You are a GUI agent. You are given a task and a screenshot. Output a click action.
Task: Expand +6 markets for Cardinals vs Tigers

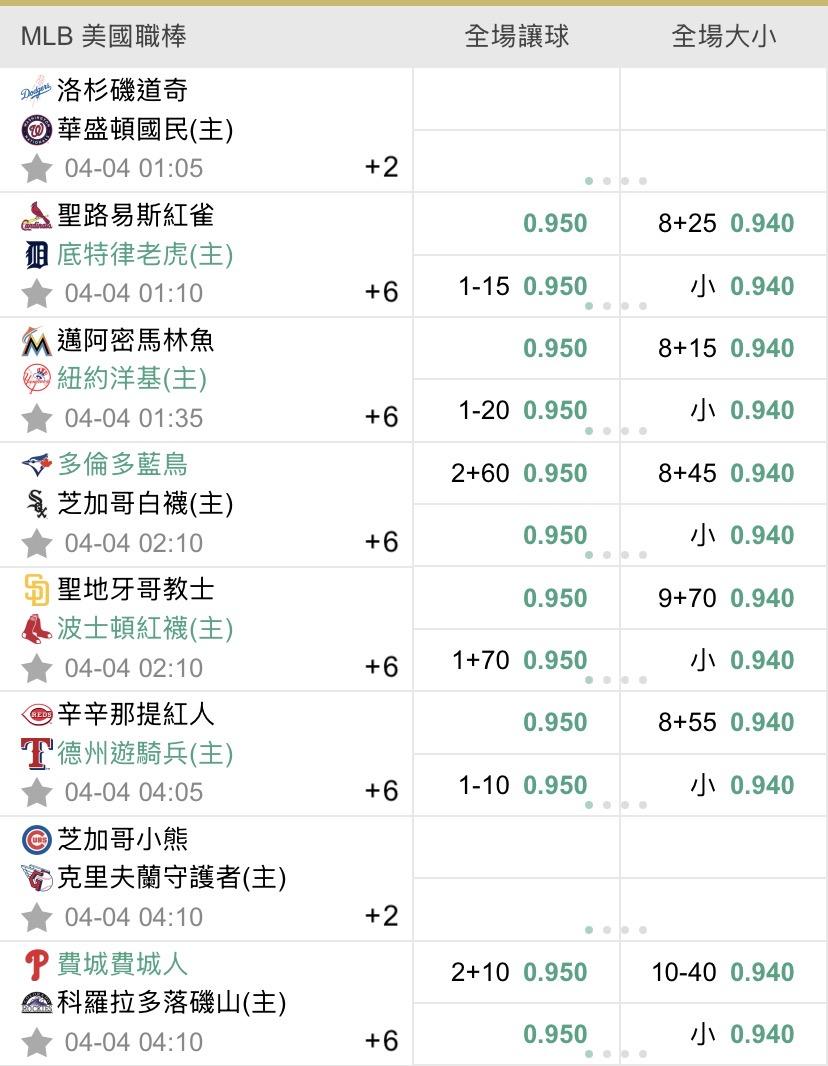point(381,292)
